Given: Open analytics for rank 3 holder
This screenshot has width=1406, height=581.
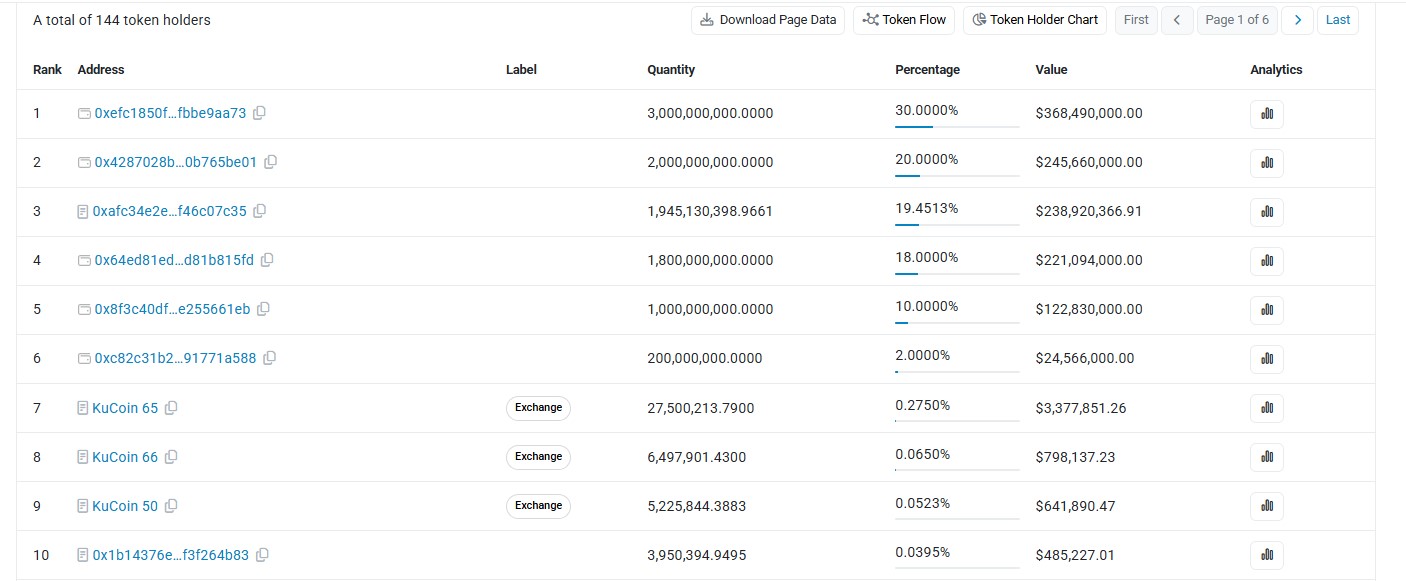Looking at the screenshot, I should 1267,212.
